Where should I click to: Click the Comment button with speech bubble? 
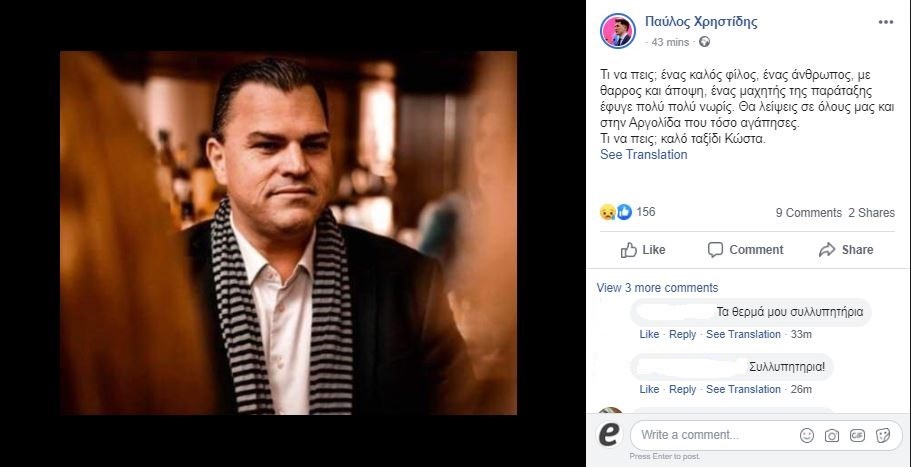click(745, 250)
